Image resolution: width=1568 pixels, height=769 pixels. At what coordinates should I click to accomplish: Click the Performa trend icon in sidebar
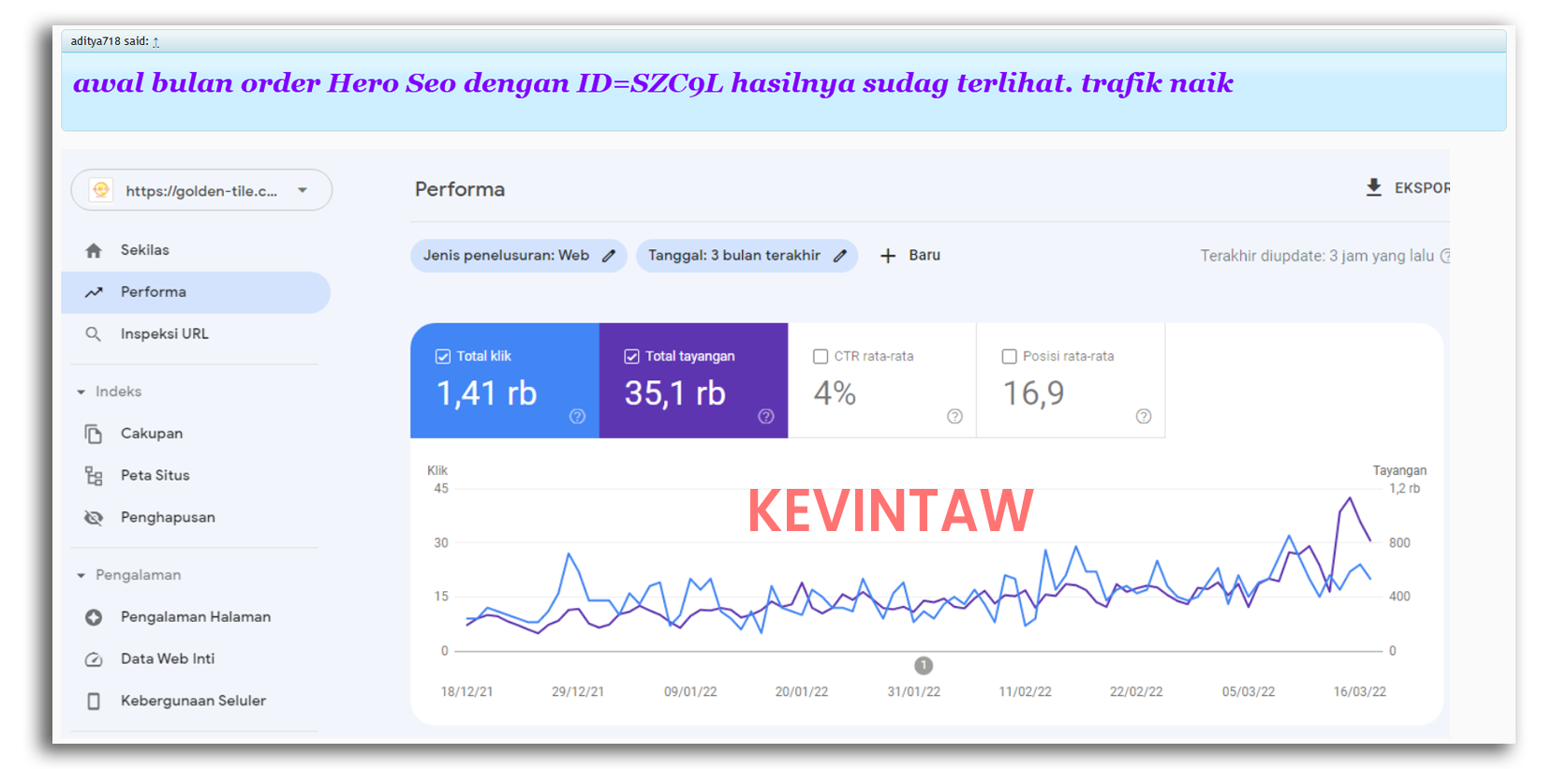(x=94, y=292)
